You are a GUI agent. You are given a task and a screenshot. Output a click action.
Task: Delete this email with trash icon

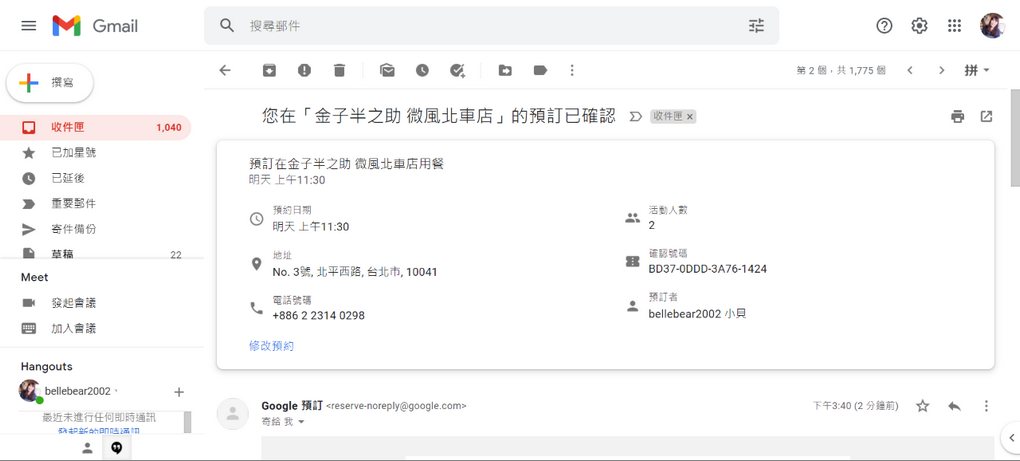pyautogui.click(x=340, y=70)
